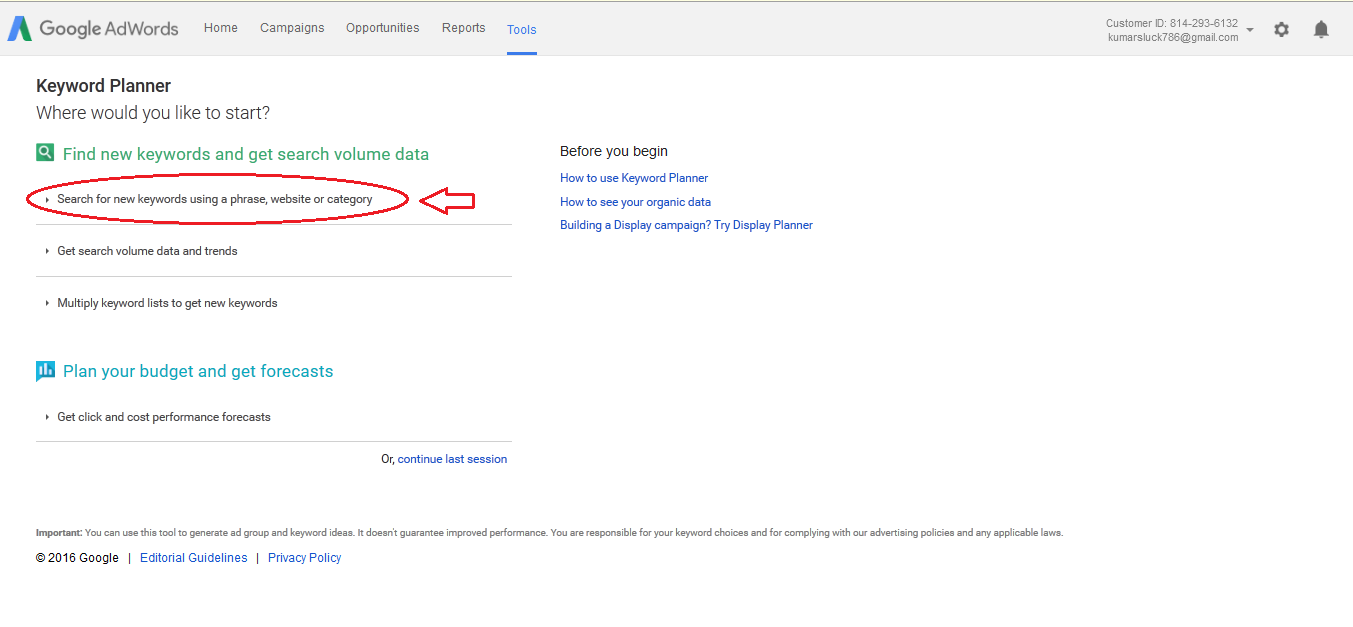Open How to use Keyword Planner link
Image resolution: width=1353 pixels, height=627 pixels.
click(634, 178)
